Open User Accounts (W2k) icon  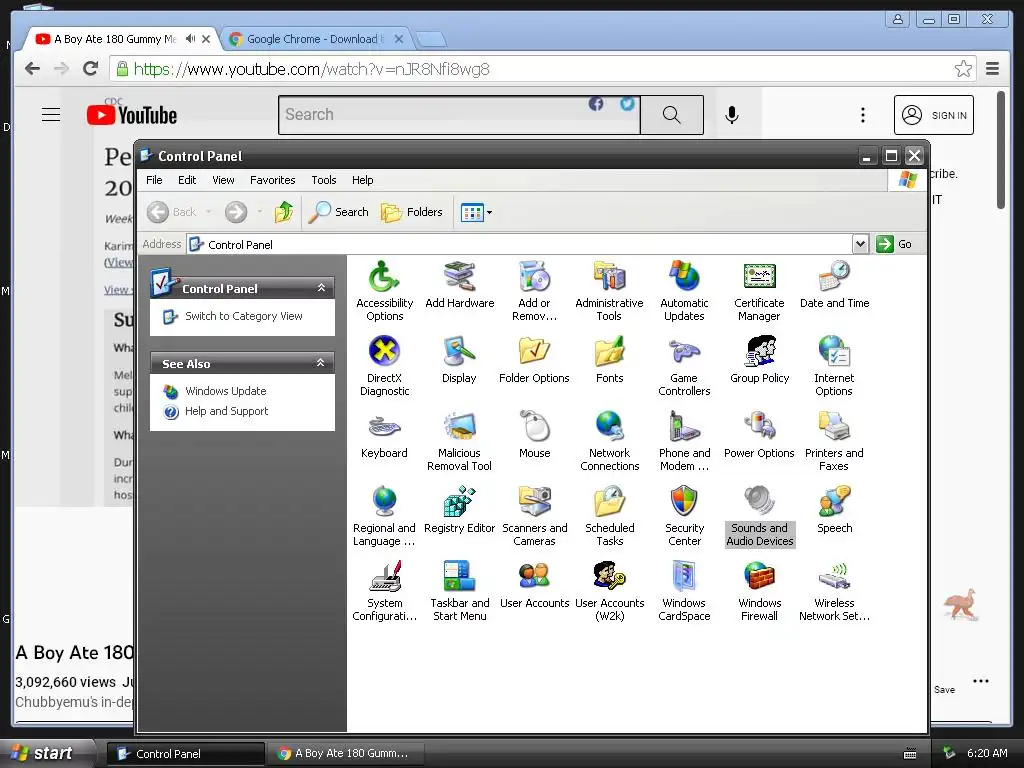click(609, 592)
